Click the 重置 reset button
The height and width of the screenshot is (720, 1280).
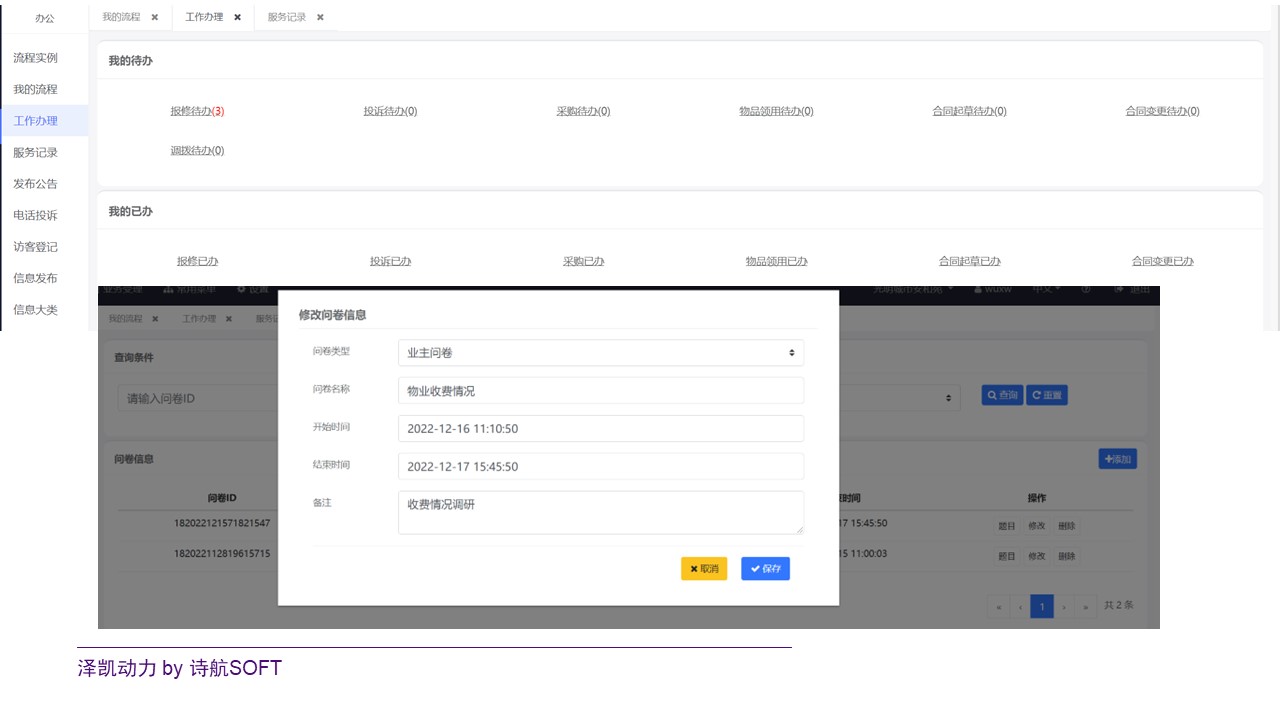click(x=1047, y=395)
